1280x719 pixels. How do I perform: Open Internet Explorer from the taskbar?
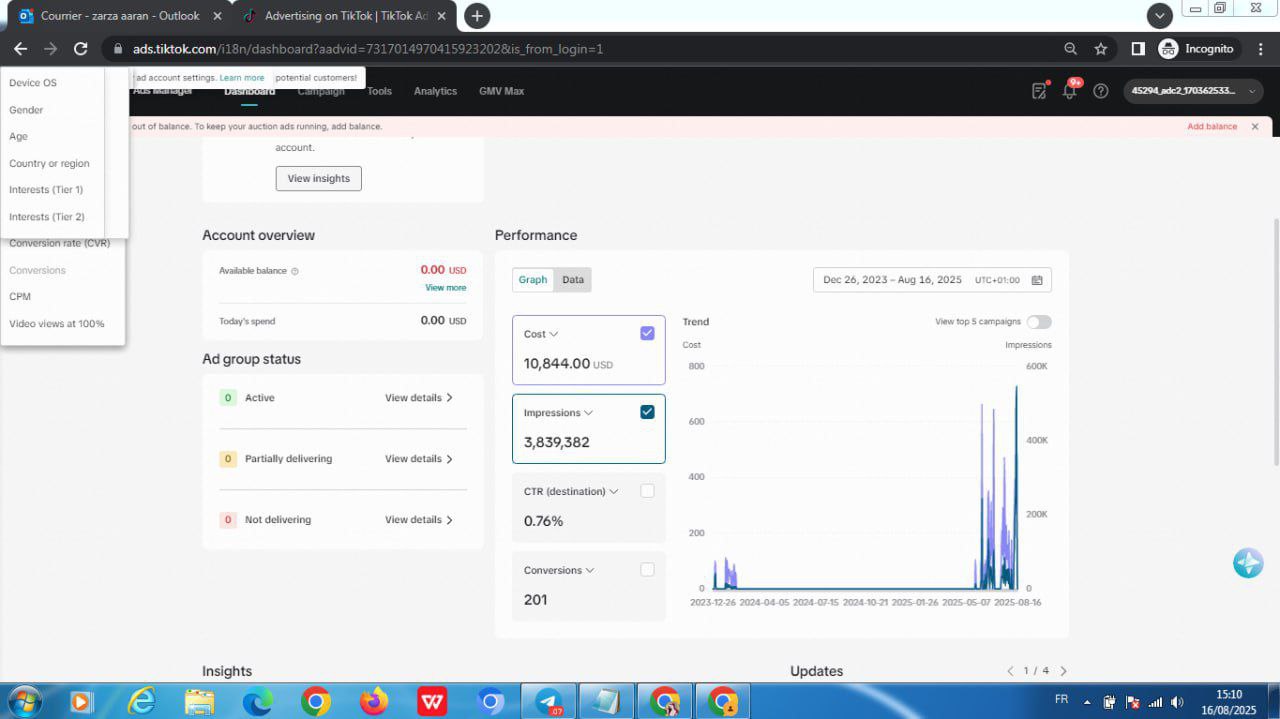[x=141, y=702]
